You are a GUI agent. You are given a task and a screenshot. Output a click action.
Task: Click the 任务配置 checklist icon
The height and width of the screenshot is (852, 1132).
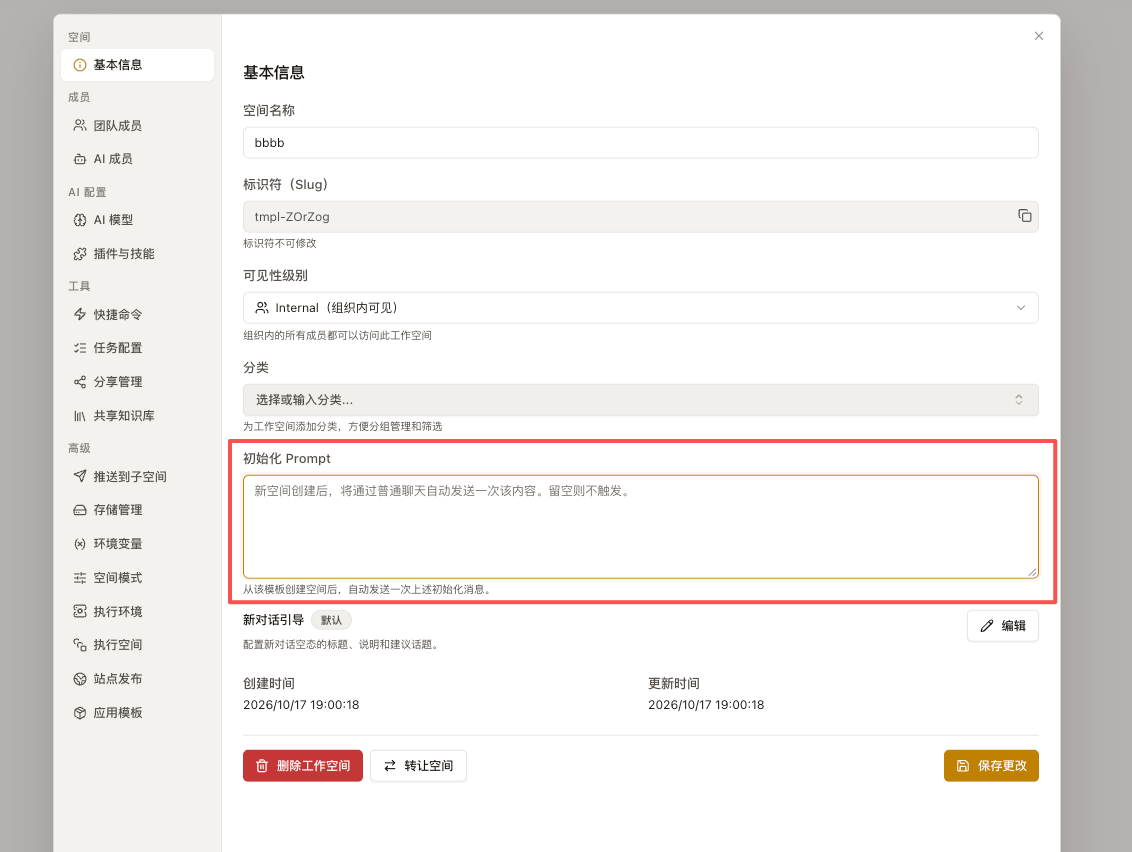click(80, 348)
